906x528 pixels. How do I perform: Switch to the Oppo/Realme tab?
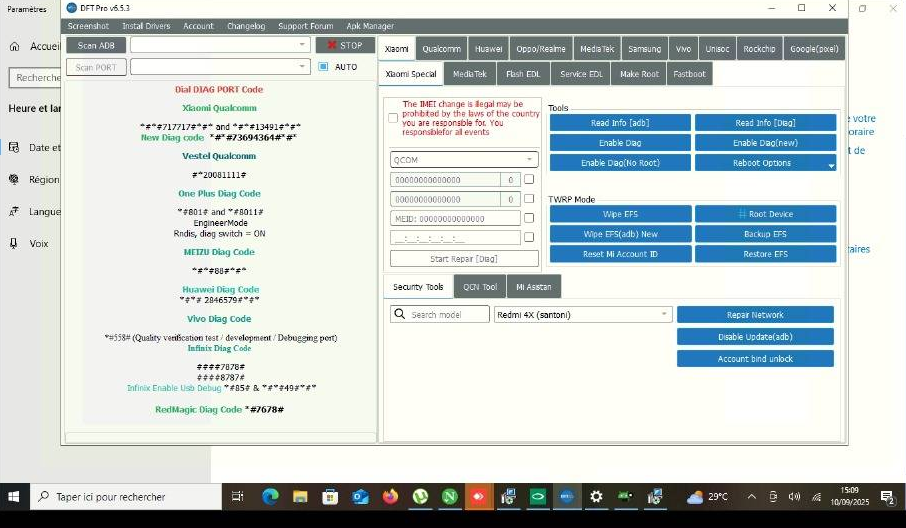541,49
